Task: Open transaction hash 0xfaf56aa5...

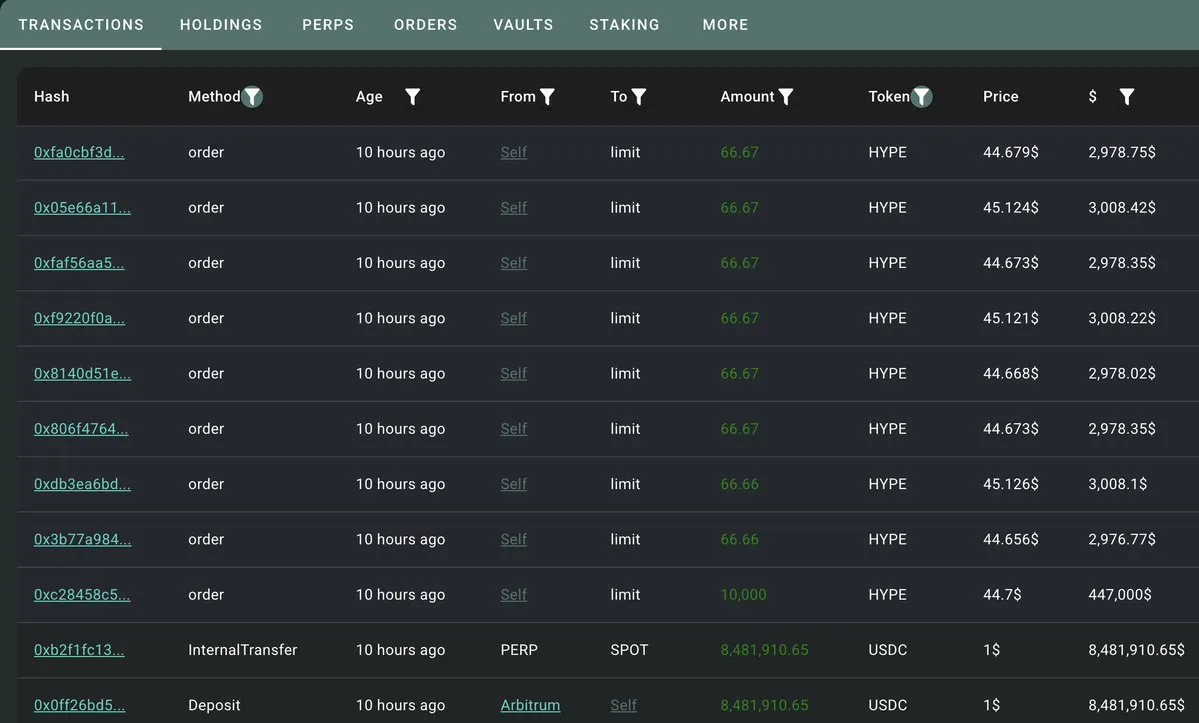Action: coord(79,263)
